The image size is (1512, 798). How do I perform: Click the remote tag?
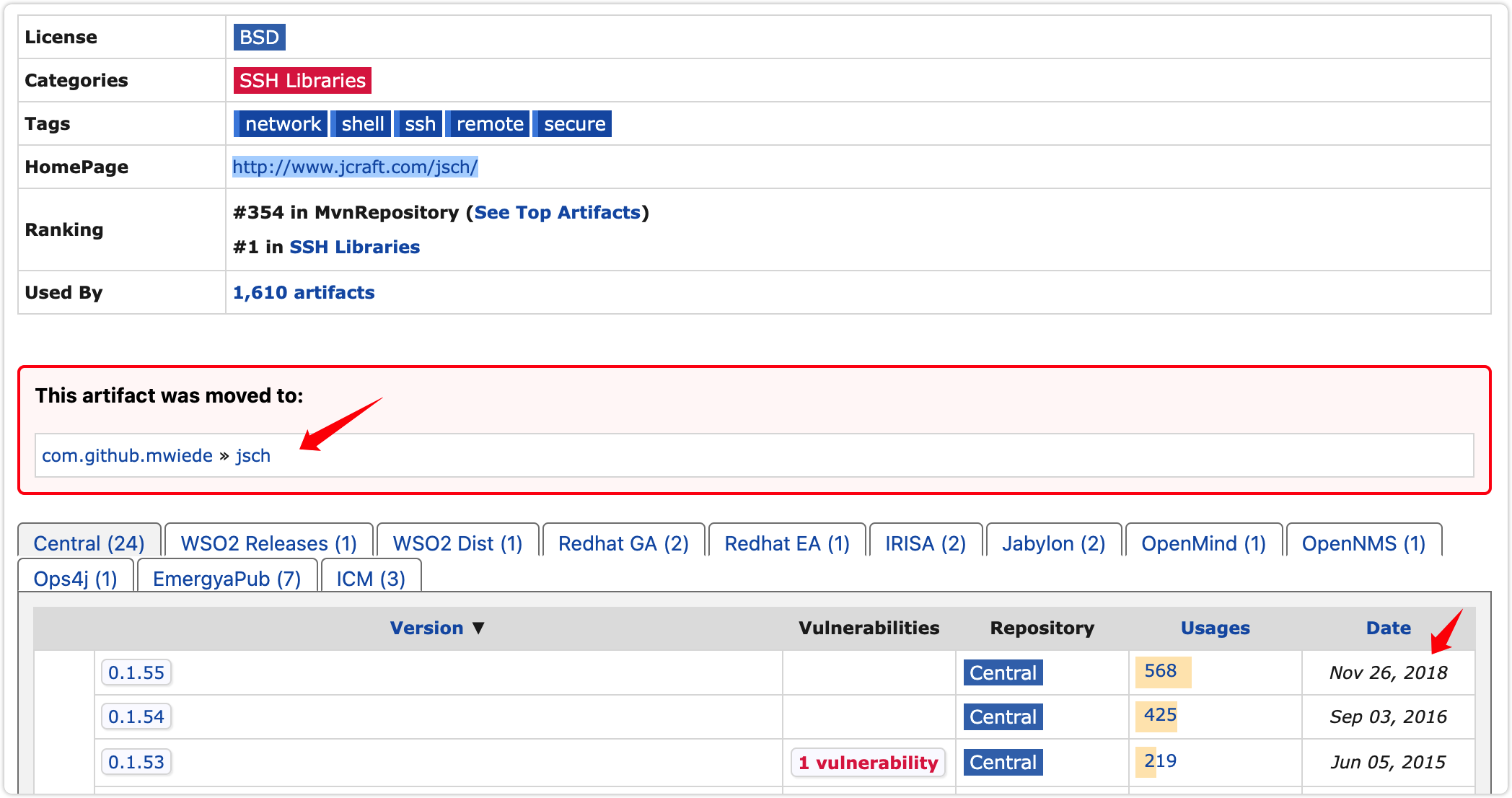pos(489,124)
